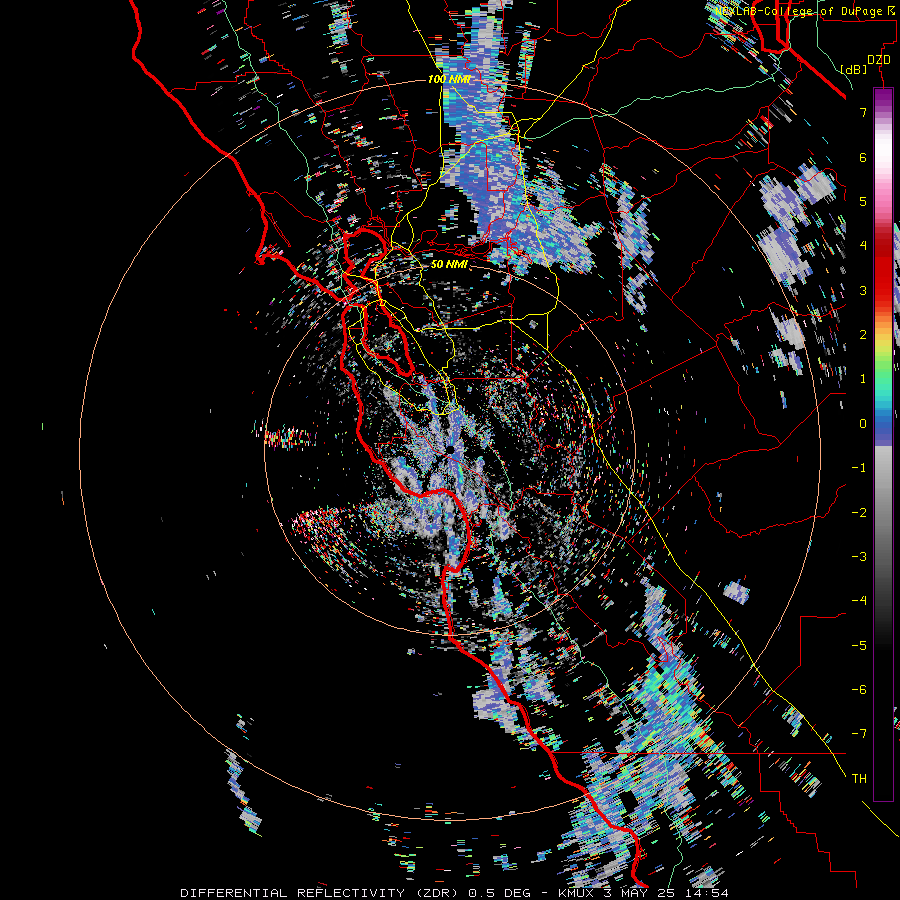Click the -7 tick label on the scale
Screen dimensions: 900x900
click(859, 734)
